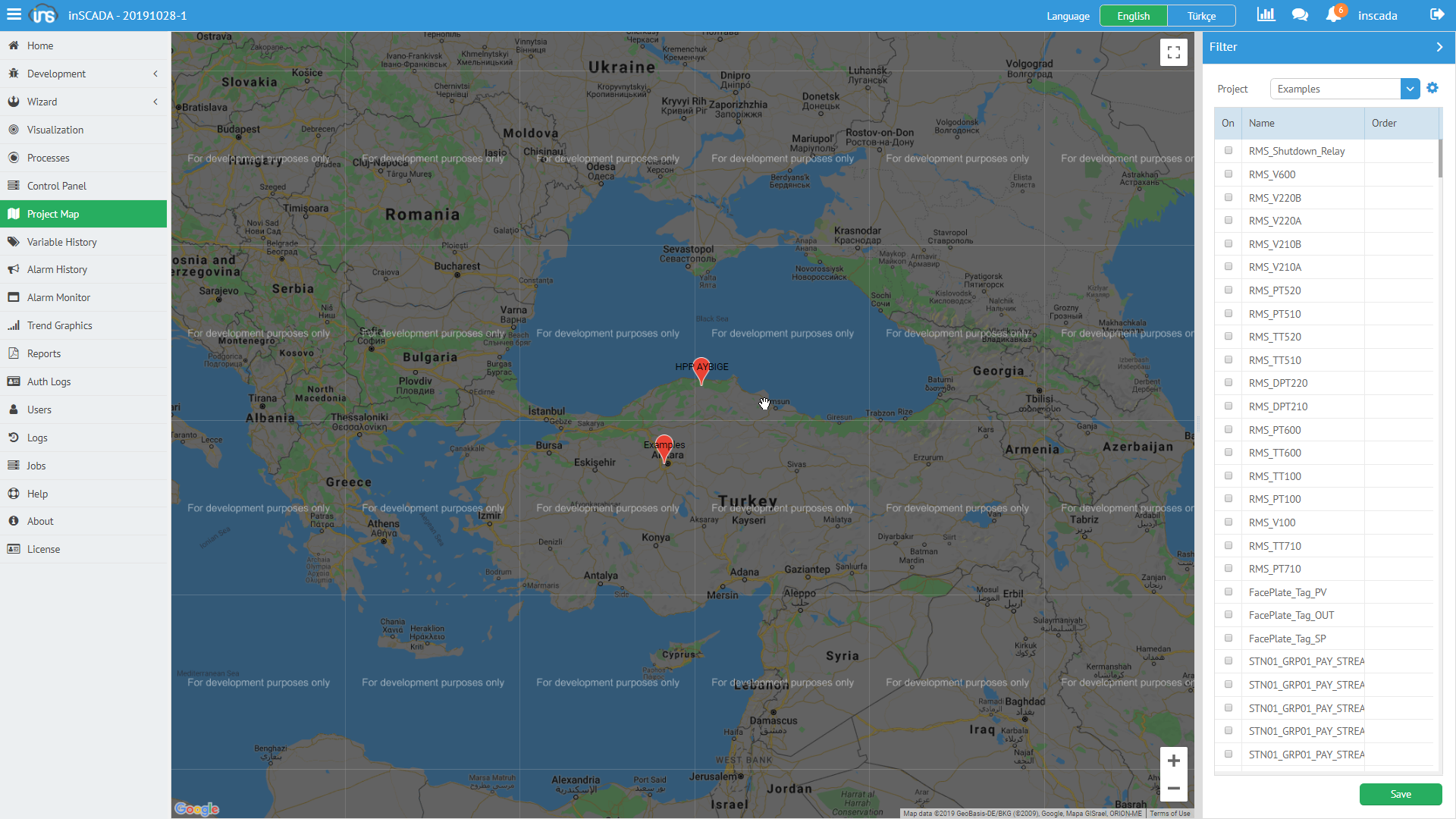Open the Project dropdown arrow
Viewport: 1456px width, 819px height.
pos(1410,89)
